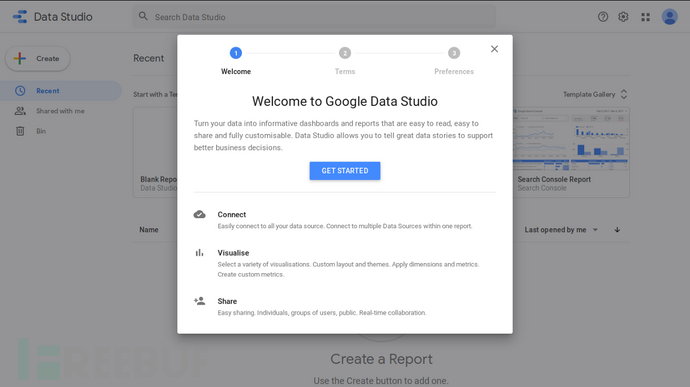The height and width of the screenshot is (387, 690).
Task: Click the Connect cloud icon
Action: [199, 214]
